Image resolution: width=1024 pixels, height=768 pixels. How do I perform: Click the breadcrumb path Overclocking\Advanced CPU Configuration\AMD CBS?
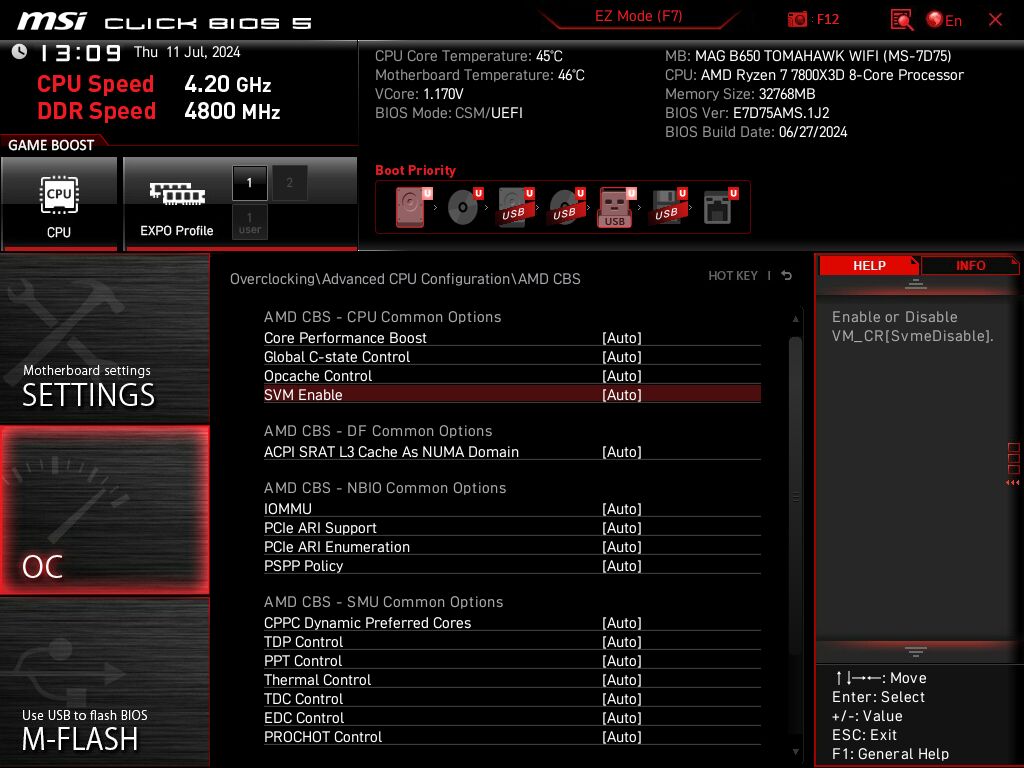point(405,279)
